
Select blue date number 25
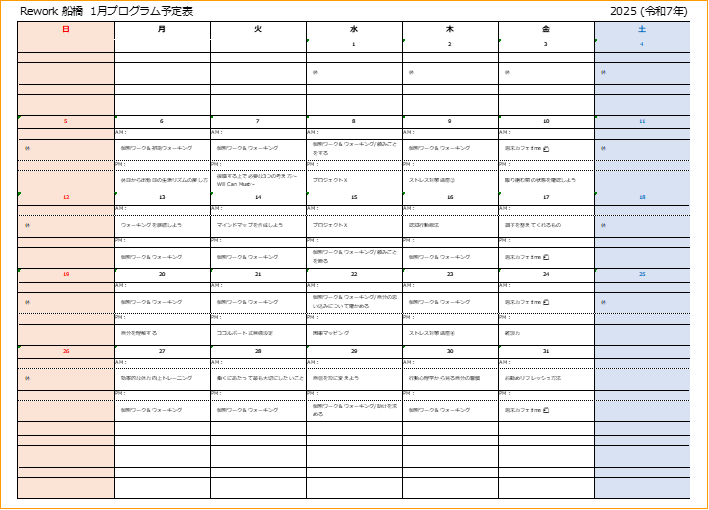642,274
